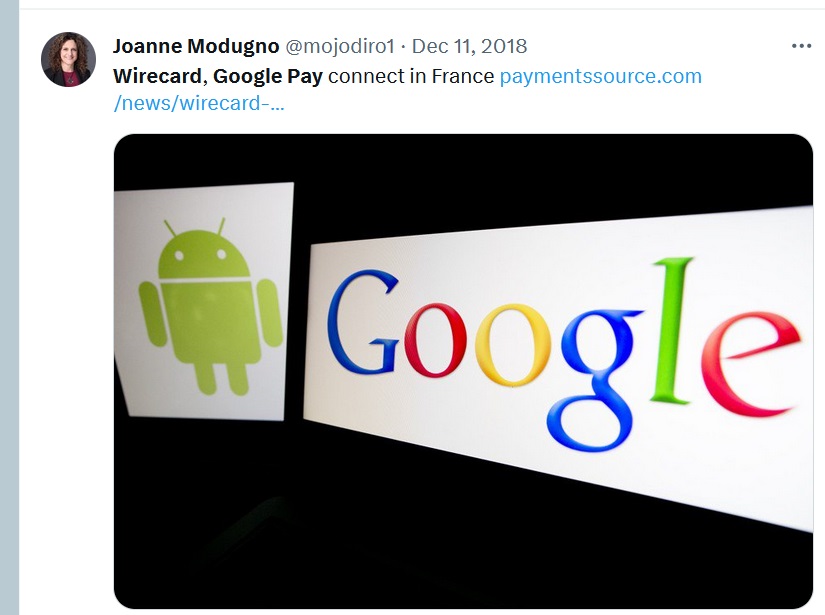The width and height of the screenshot is (825, 615).
Task: Click Joanne Modugno's profile avatar
Action: tap(68, 59)
